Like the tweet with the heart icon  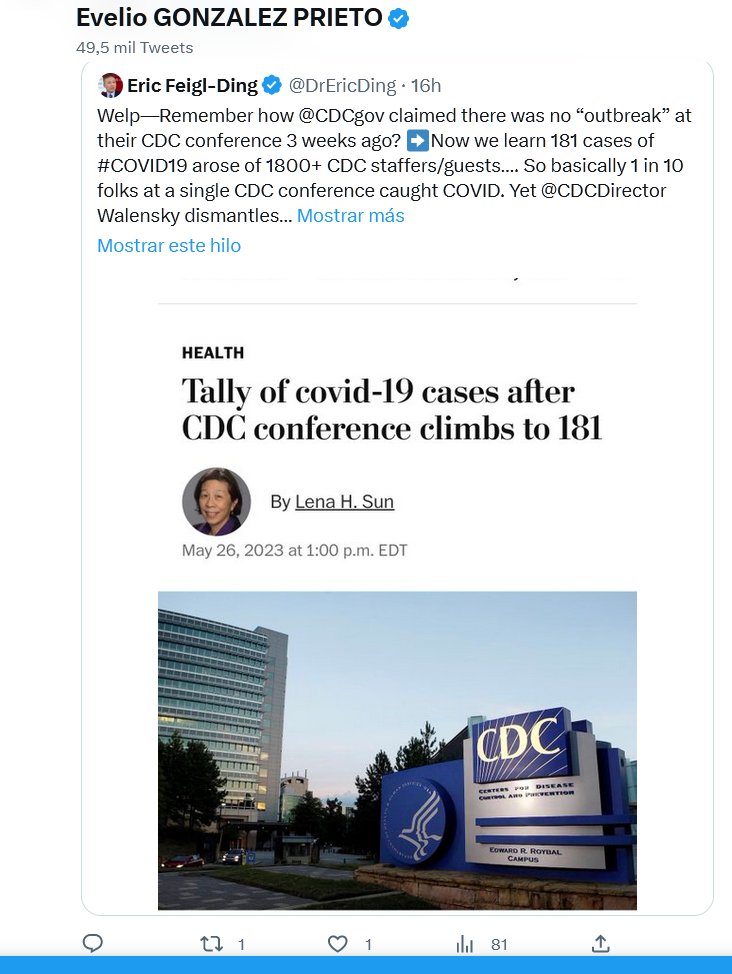(337, 944)
